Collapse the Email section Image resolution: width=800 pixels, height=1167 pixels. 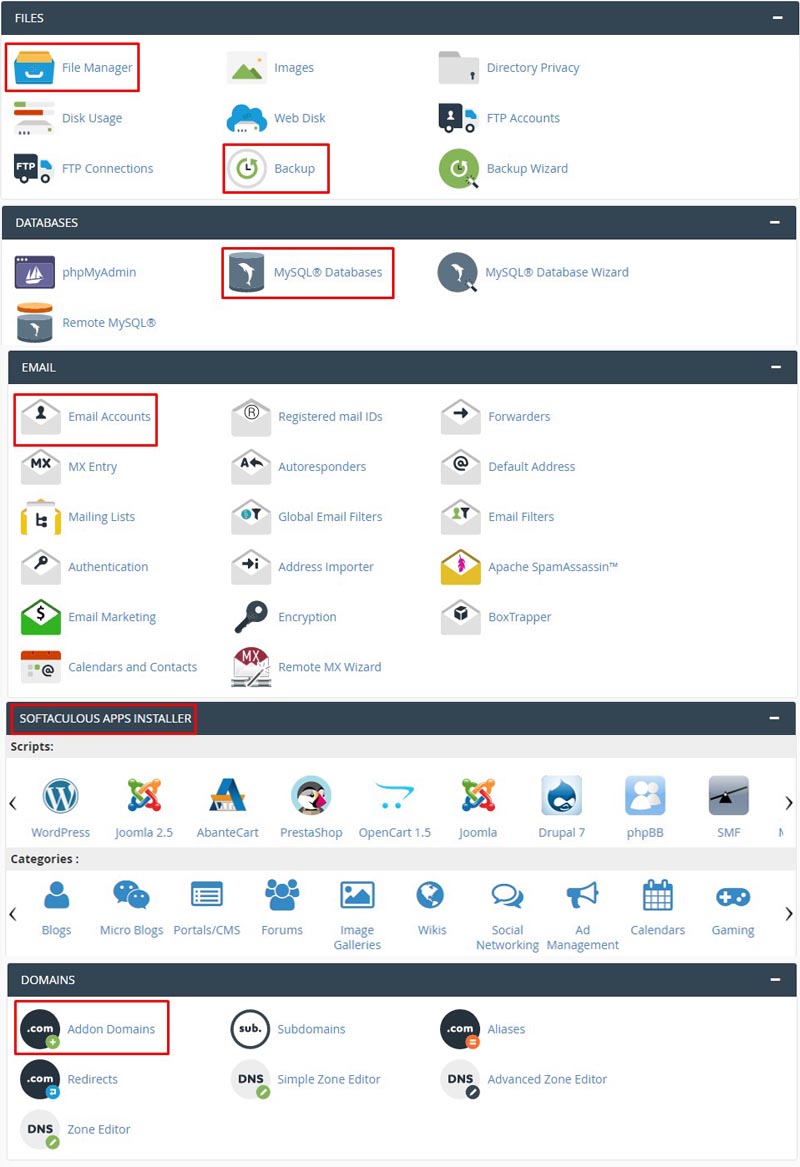[776, 367]
